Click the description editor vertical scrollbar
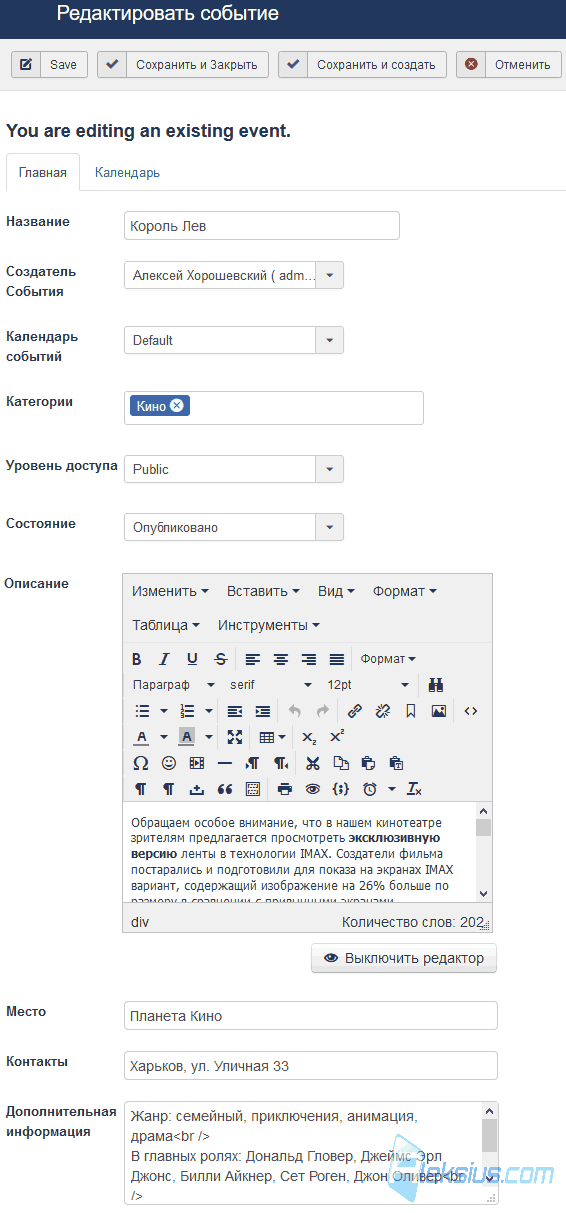This screenshot has height=1213, width=566. click(x=483, y=853)
